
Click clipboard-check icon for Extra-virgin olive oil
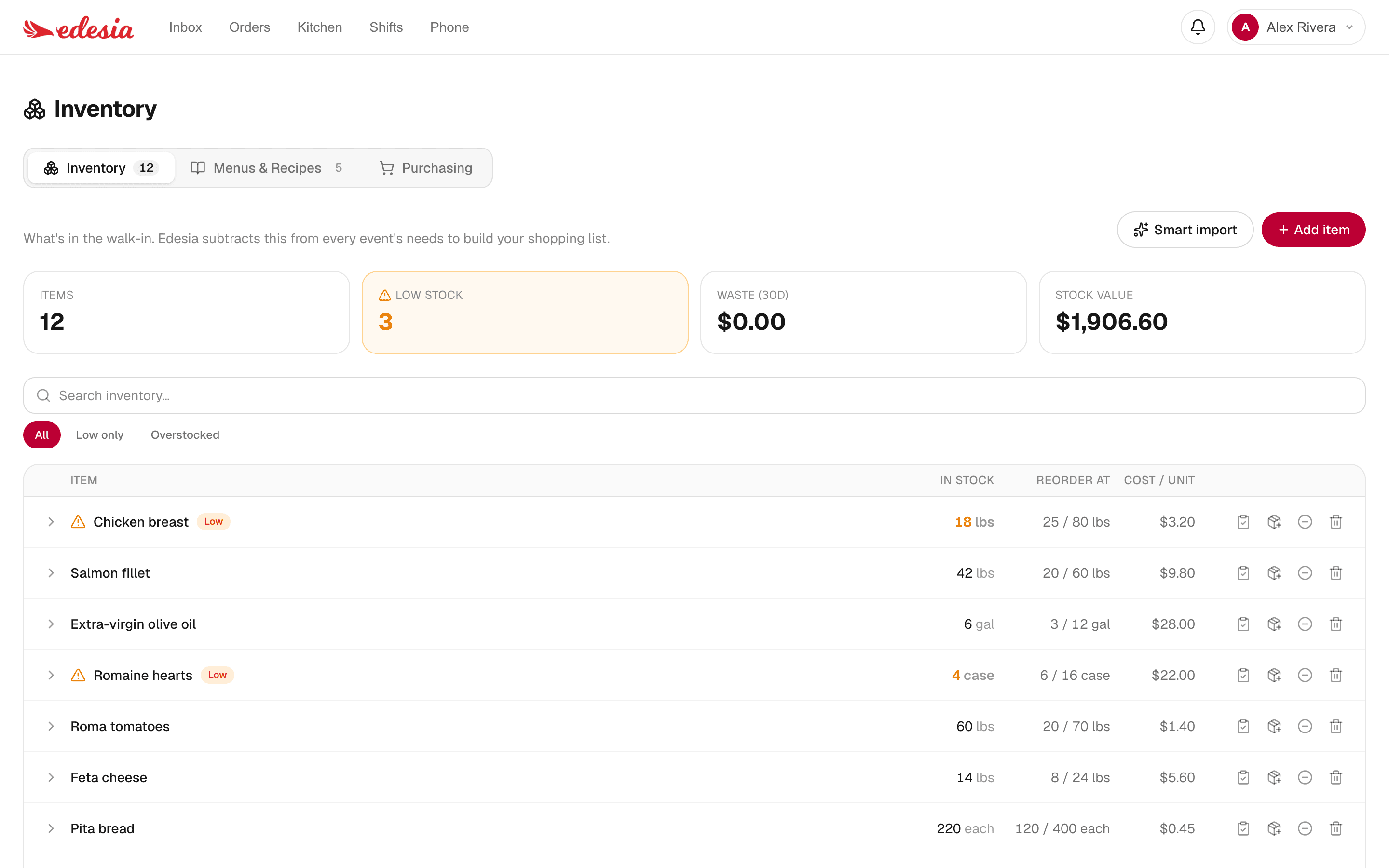[1243, 624]
